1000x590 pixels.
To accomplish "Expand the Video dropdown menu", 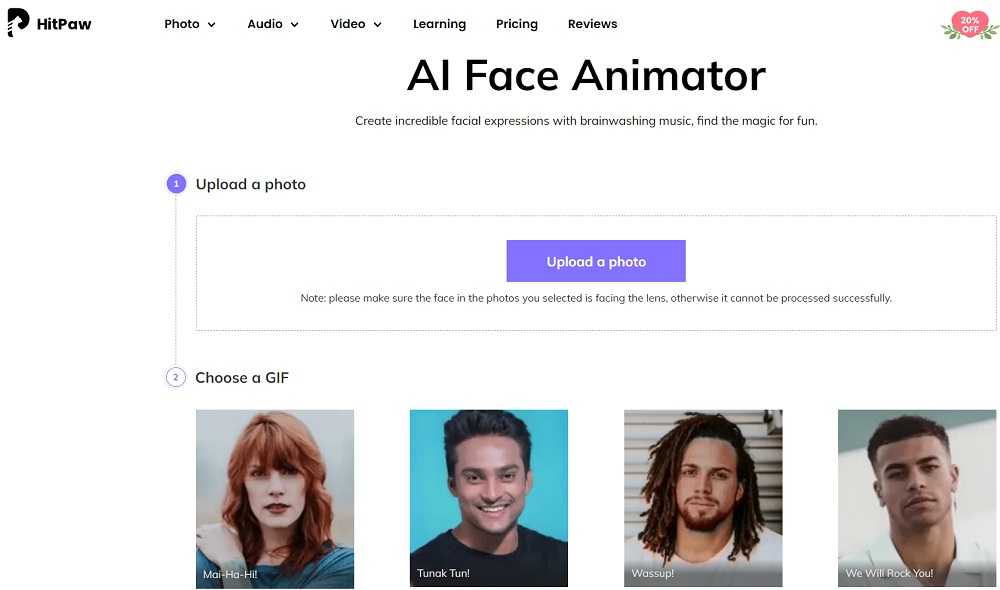I will [x=356, y=24].
